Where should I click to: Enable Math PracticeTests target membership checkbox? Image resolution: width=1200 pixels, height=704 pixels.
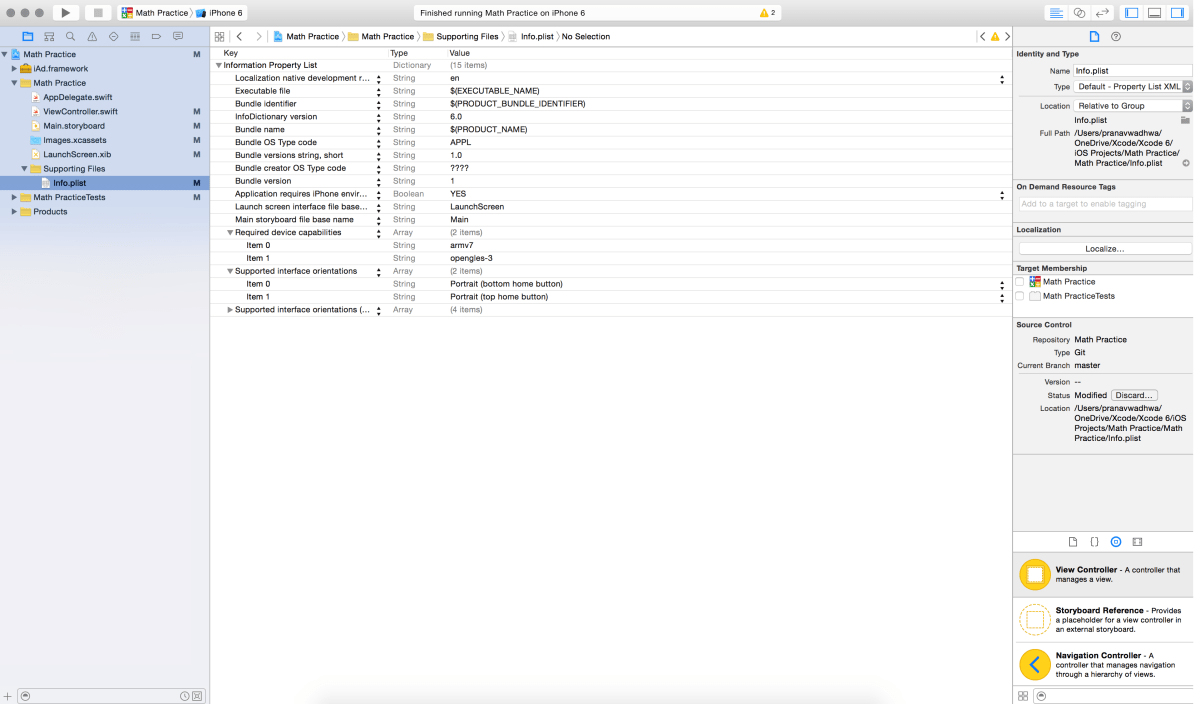[x=1020, y=296]
